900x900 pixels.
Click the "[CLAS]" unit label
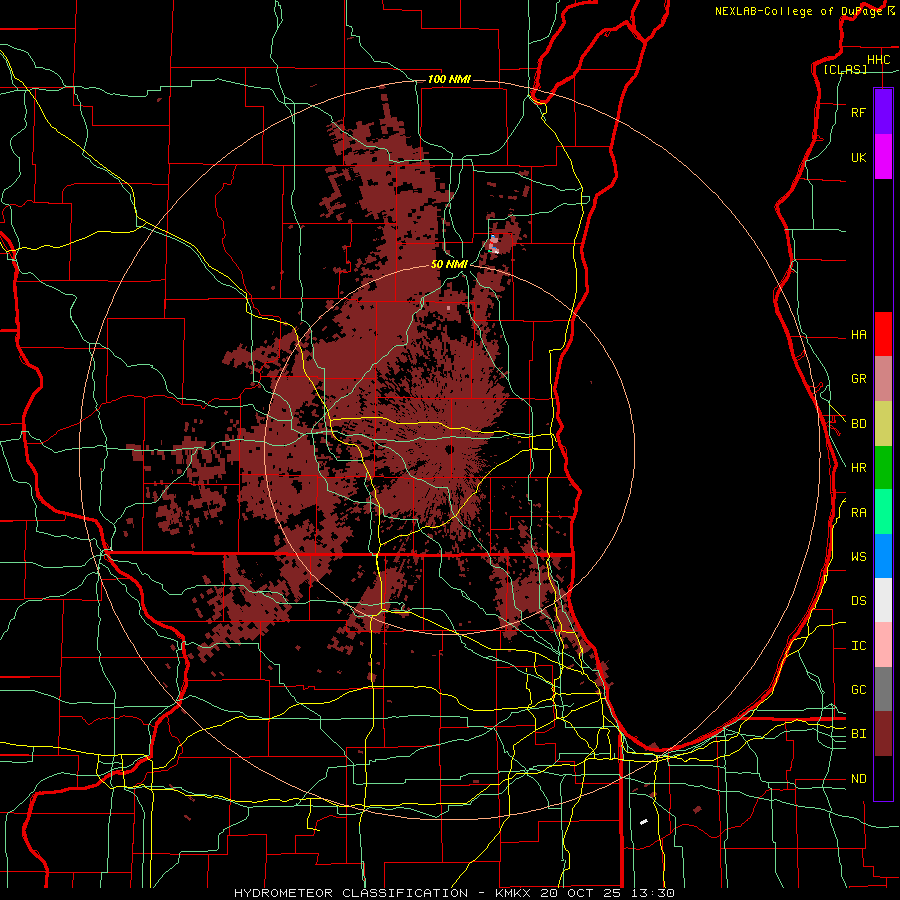[845, 69]
